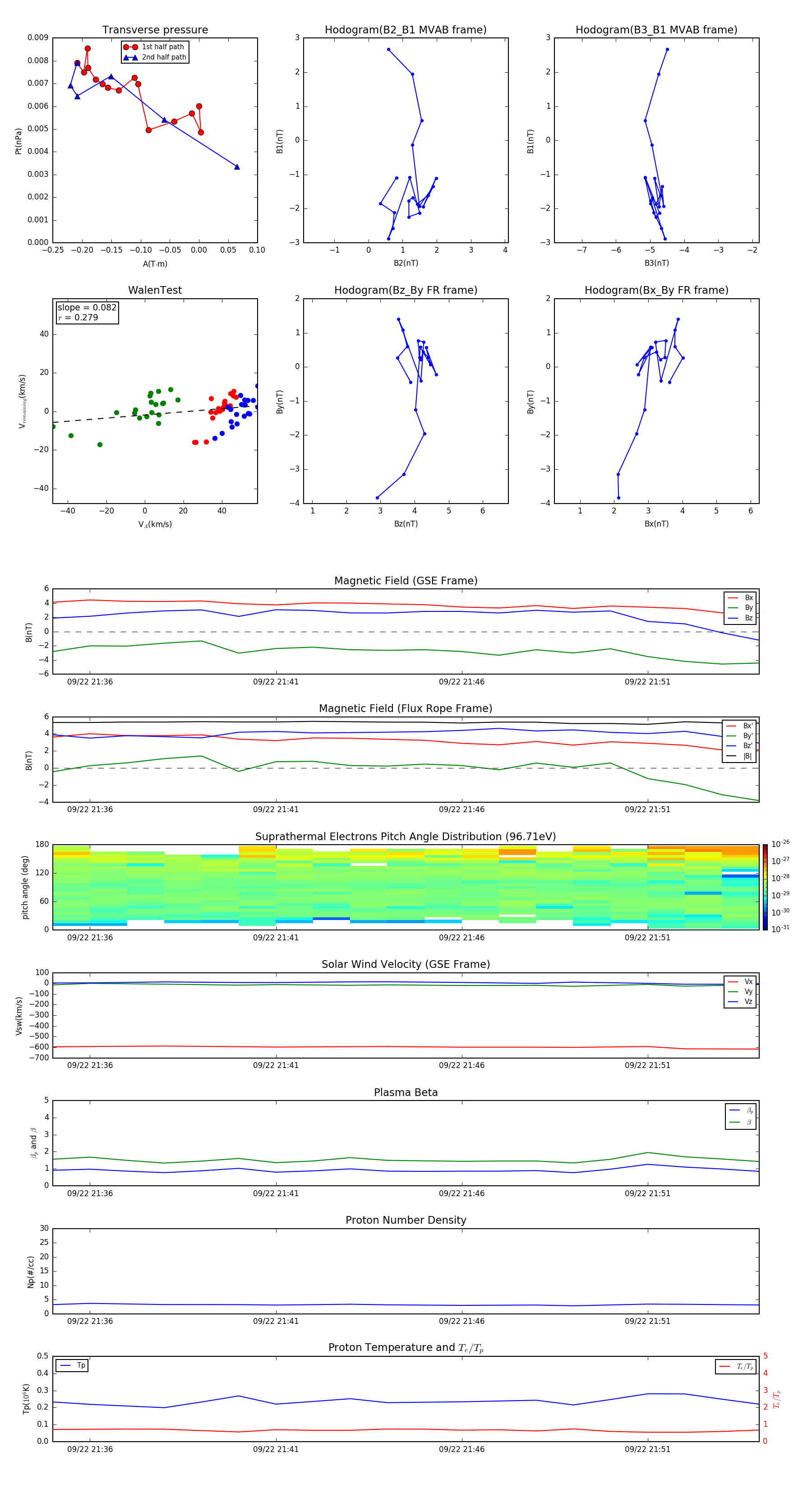Select the Vy legend entry
The height and width of the screenshot is (1489, 812).
point(740,991)
